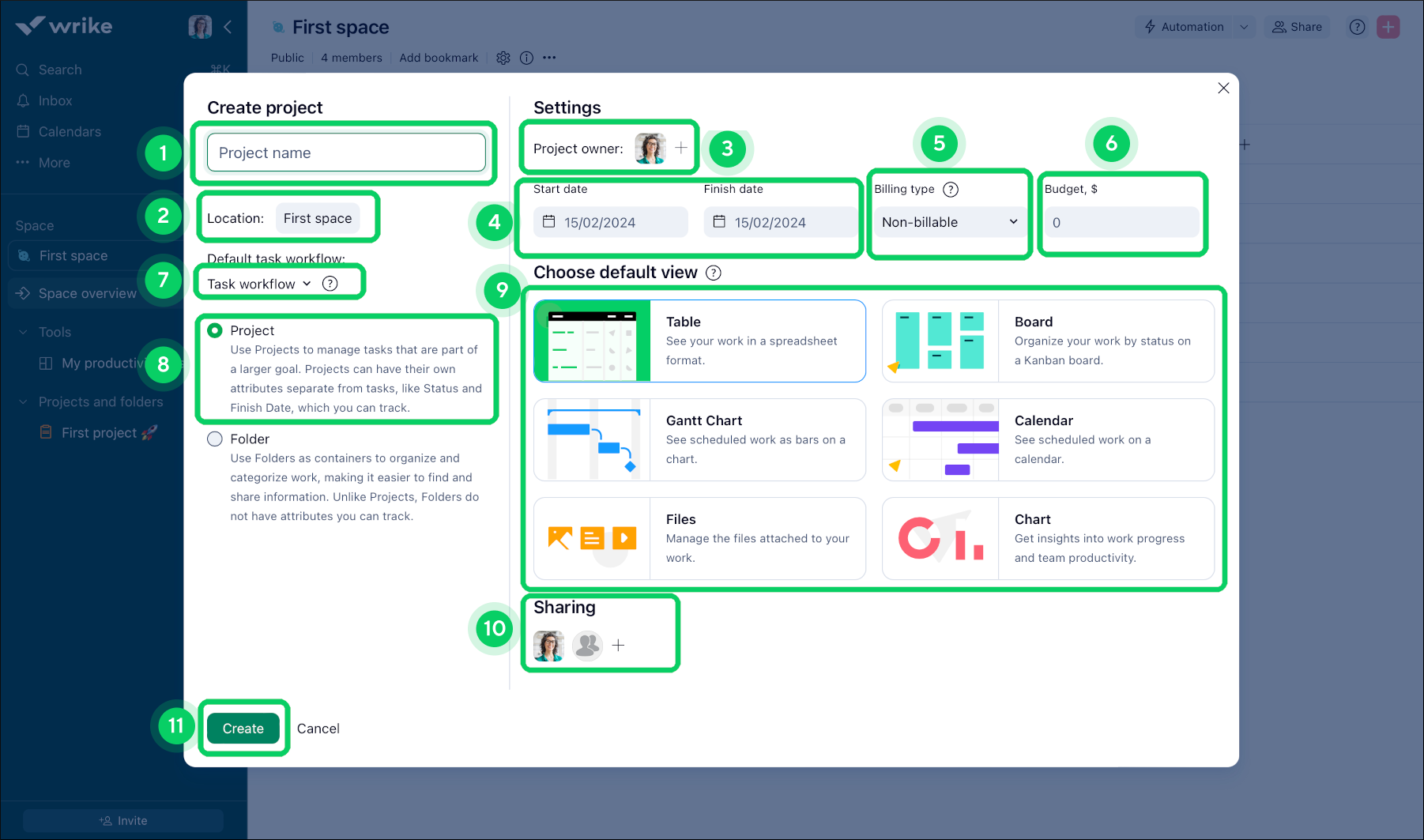This screenshot has height=840, width=1424.
Task: Collapse the Tools section in the sidebar
Action: [23, 332]
